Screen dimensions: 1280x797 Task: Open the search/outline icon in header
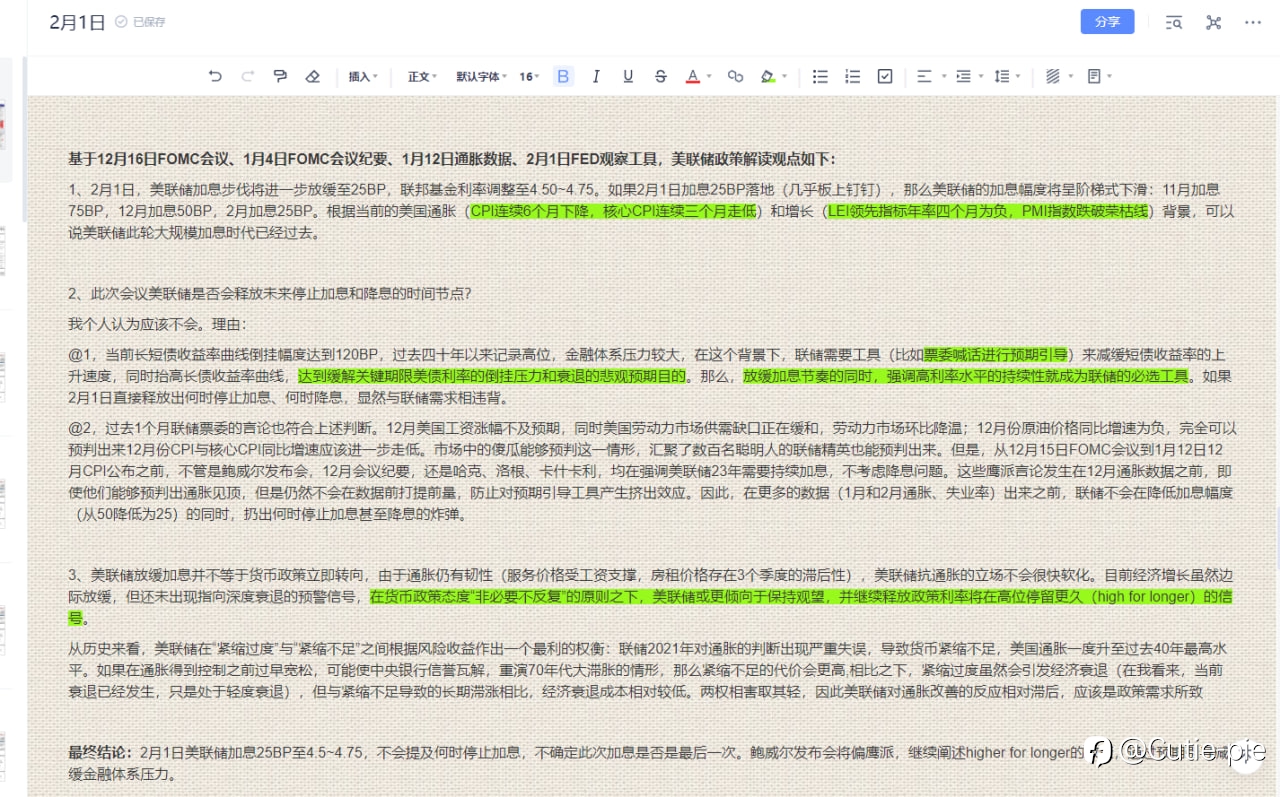click(1174, 22)
